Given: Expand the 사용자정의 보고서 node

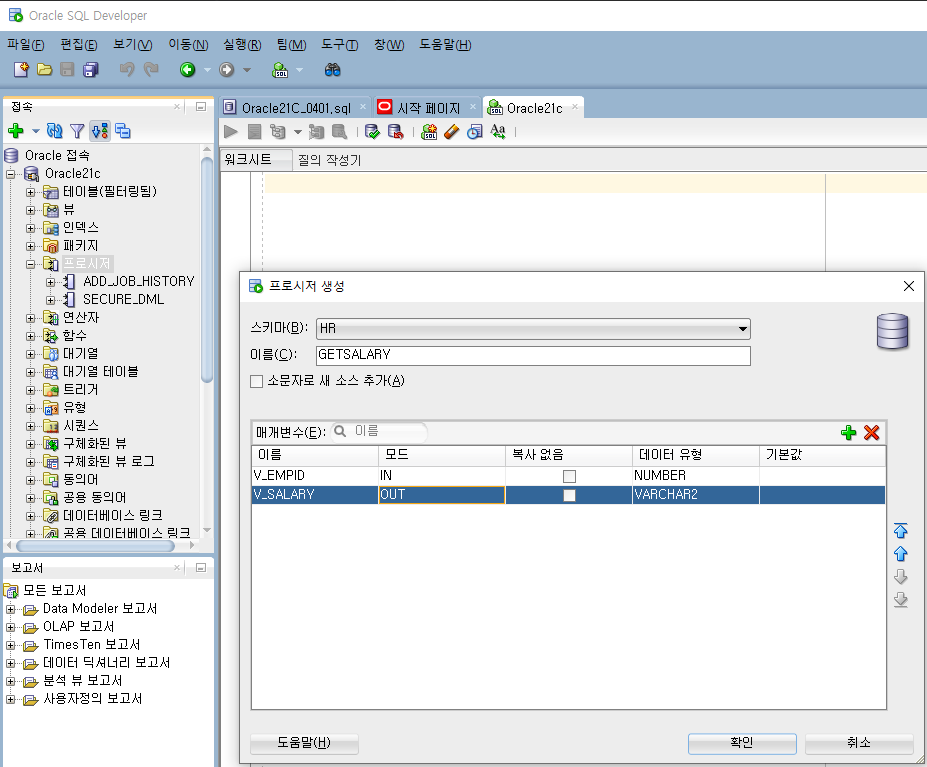Looking at the screenshot, I should [11, 700].
